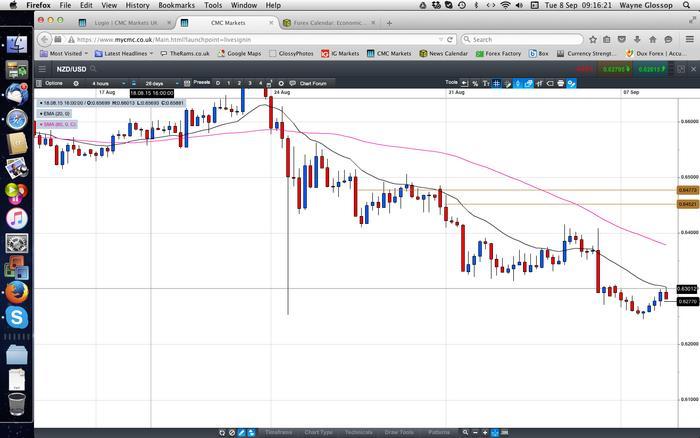Screen dimensions: 700x438
Task: Select the text annotation tool
Action: tap(486, 83)
